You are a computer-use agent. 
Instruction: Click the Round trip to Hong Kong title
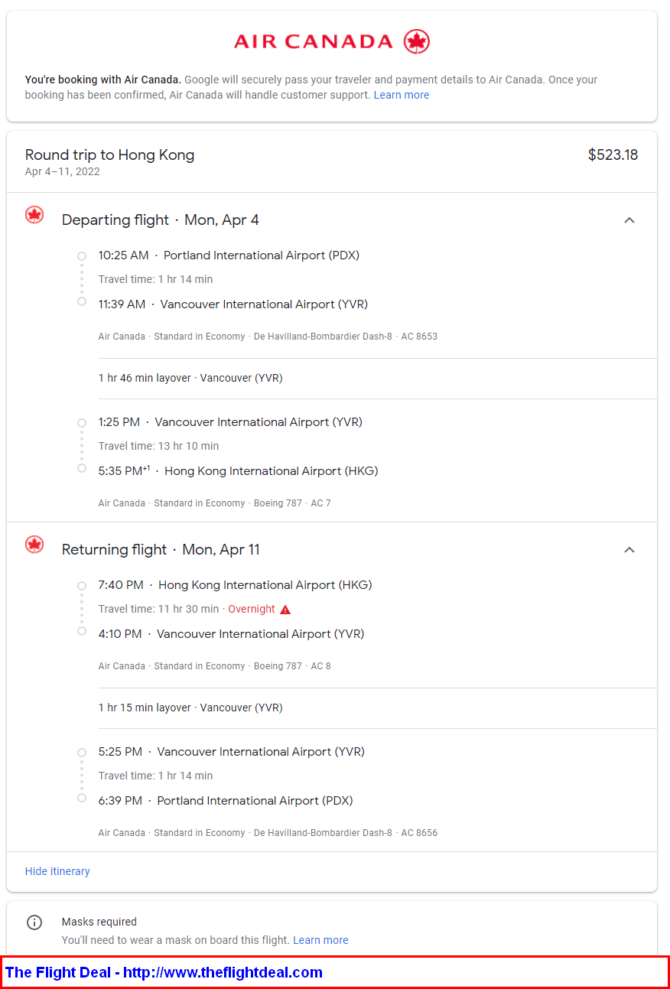tap(110, 155)
